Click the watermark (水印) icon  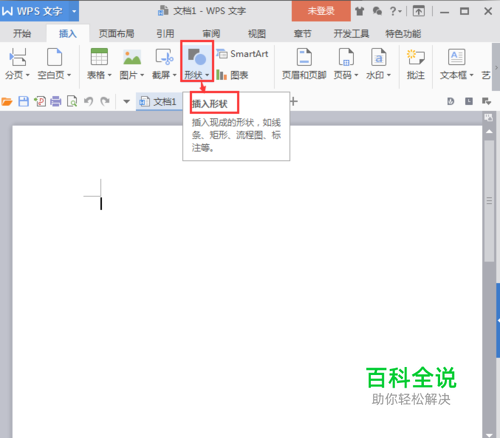(378, 57)
